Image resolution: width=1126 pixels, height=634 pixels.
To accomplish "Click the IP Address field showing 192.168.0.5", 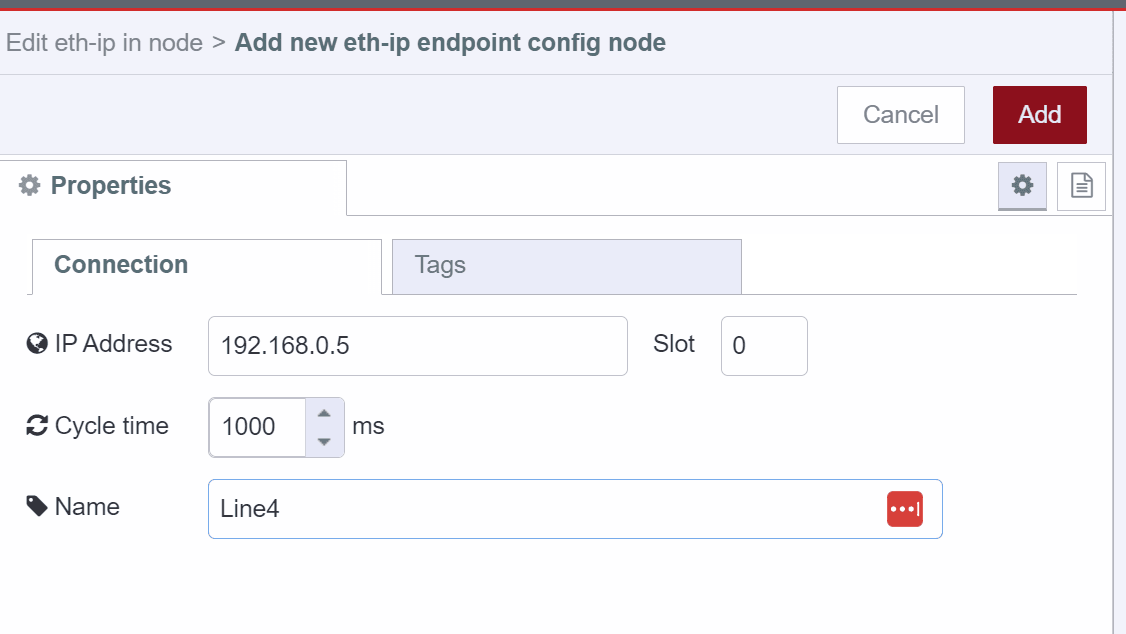I will click(x=417, y=345).
